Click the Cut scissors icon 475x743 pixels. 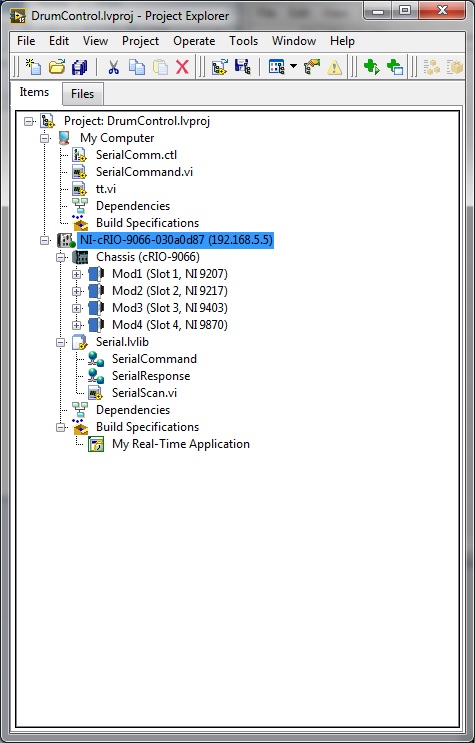click(x=113, y=67)
